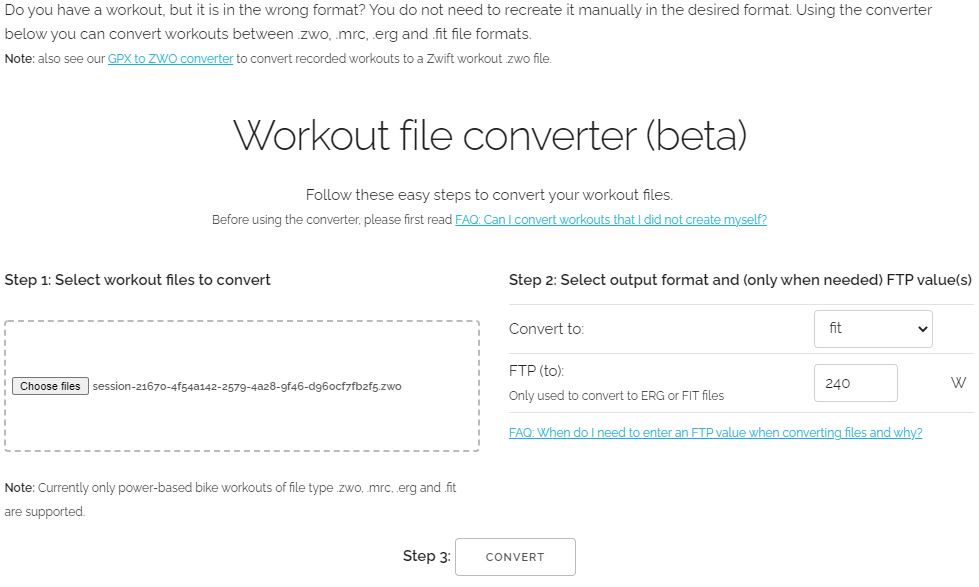
Task: Open FAQ about converting workouts not self-created
Action: click(610, 220)
